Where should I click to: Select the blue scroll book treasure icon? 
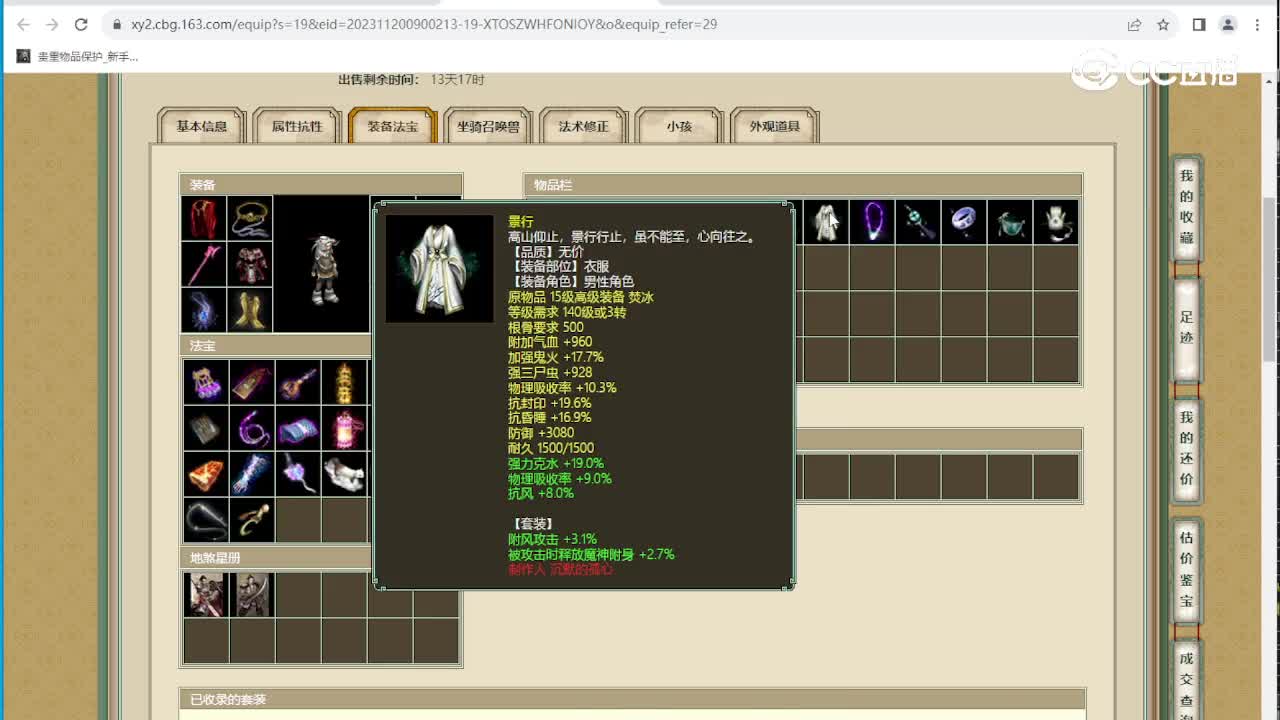[298, 428]
